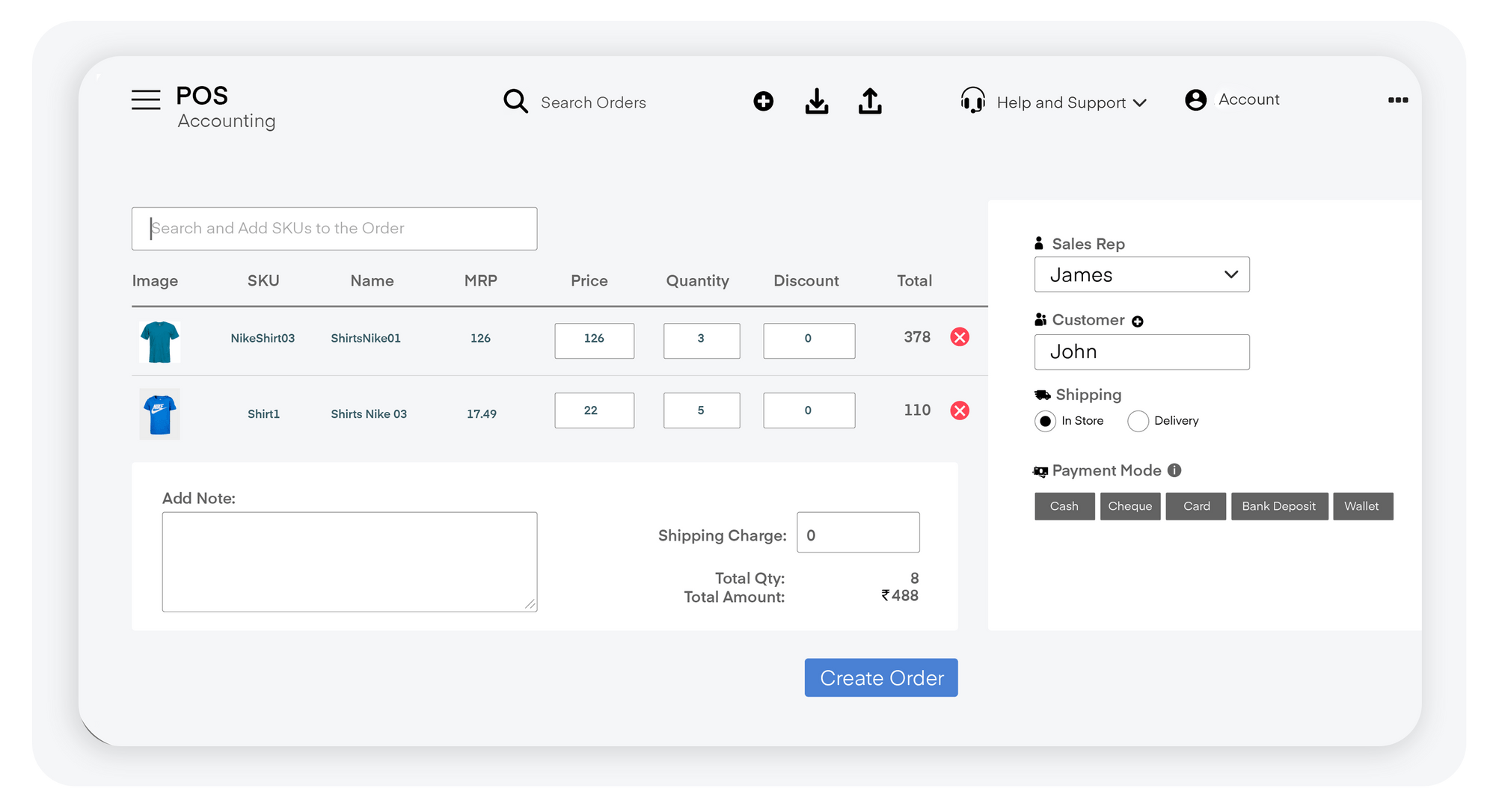
Task: Click the Search Orders magnifier icon
Action: click(515, 101)
